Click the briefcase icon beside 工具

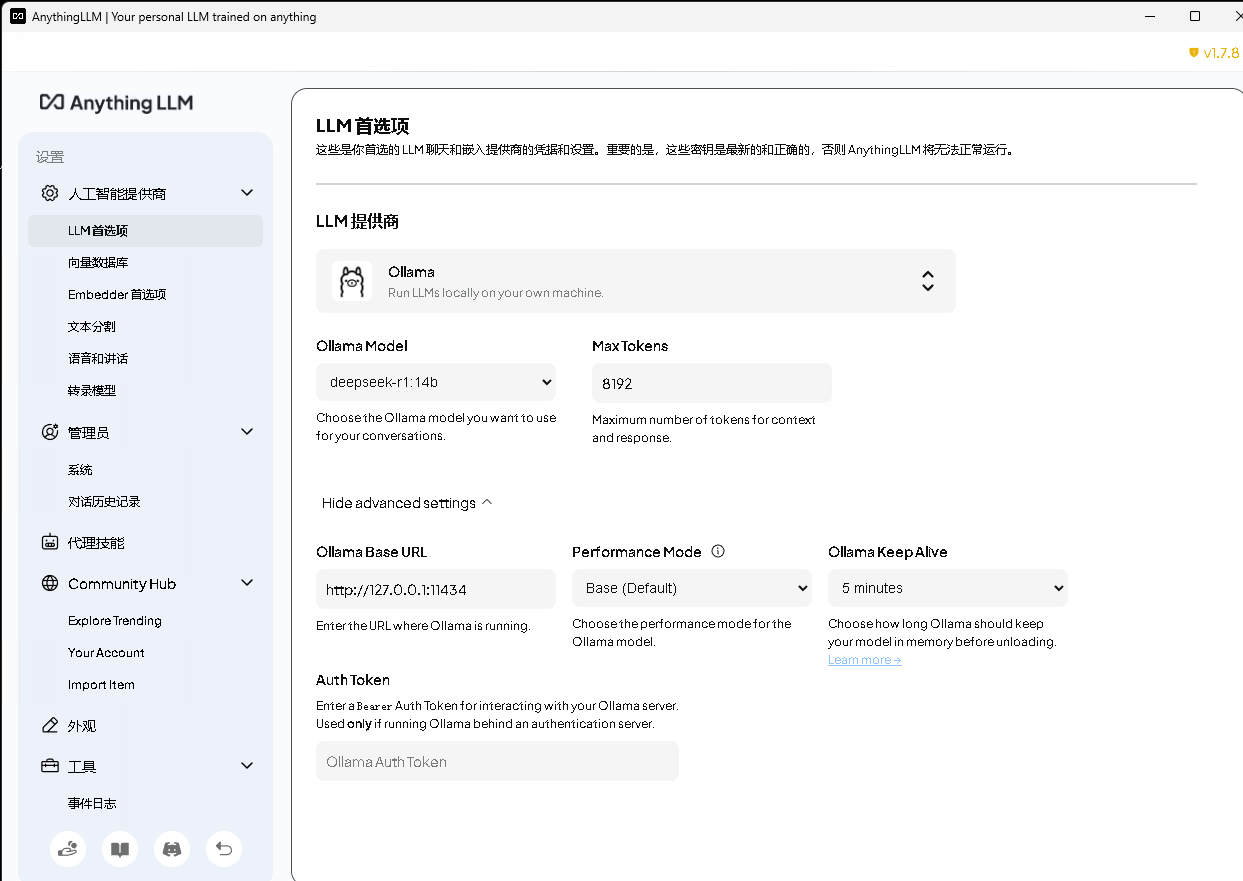coord(50,766)
